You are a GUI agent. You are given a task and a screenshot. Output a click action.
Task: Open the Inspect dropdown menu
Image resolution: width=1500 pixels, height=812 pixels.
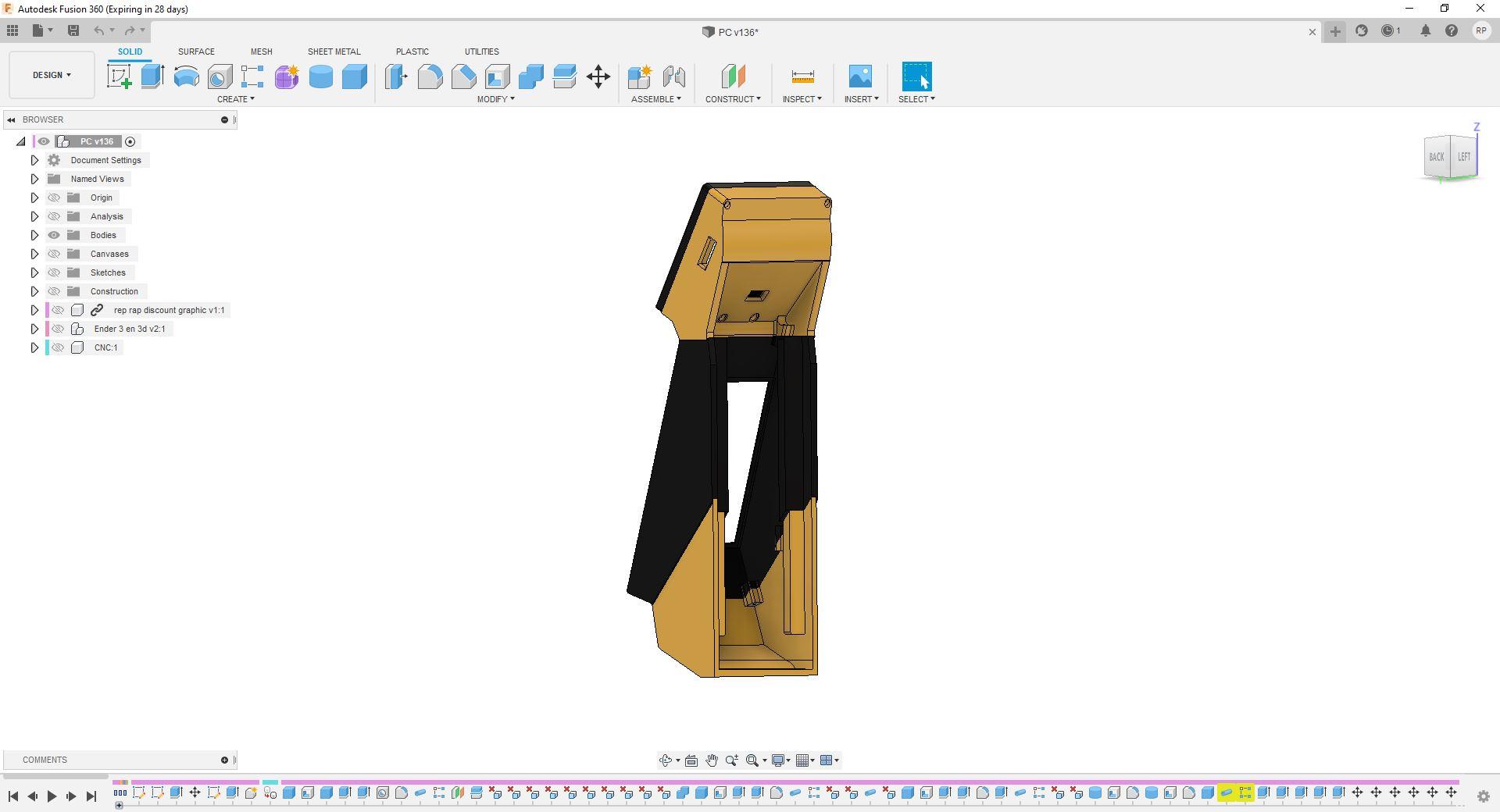coord(802,99)
